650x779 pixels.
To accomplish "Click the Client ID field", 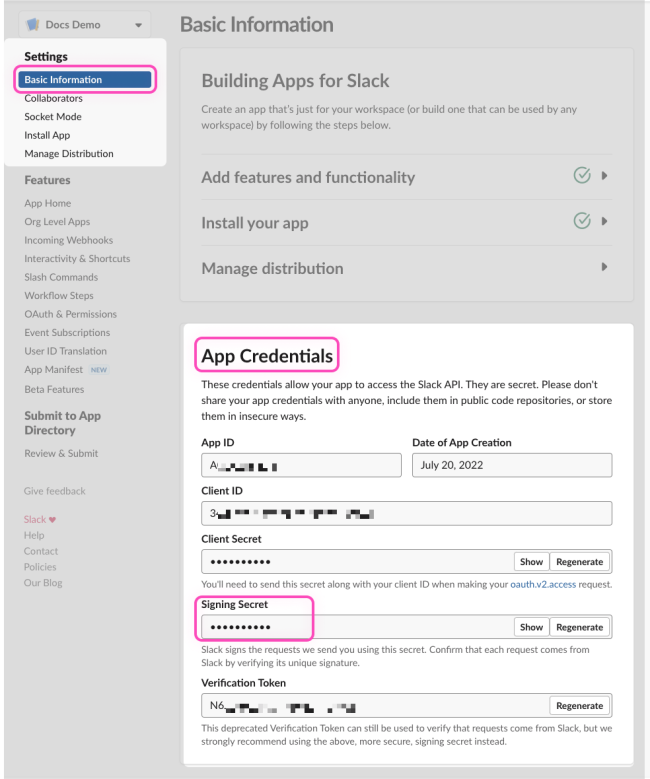I will pos(406,514).
